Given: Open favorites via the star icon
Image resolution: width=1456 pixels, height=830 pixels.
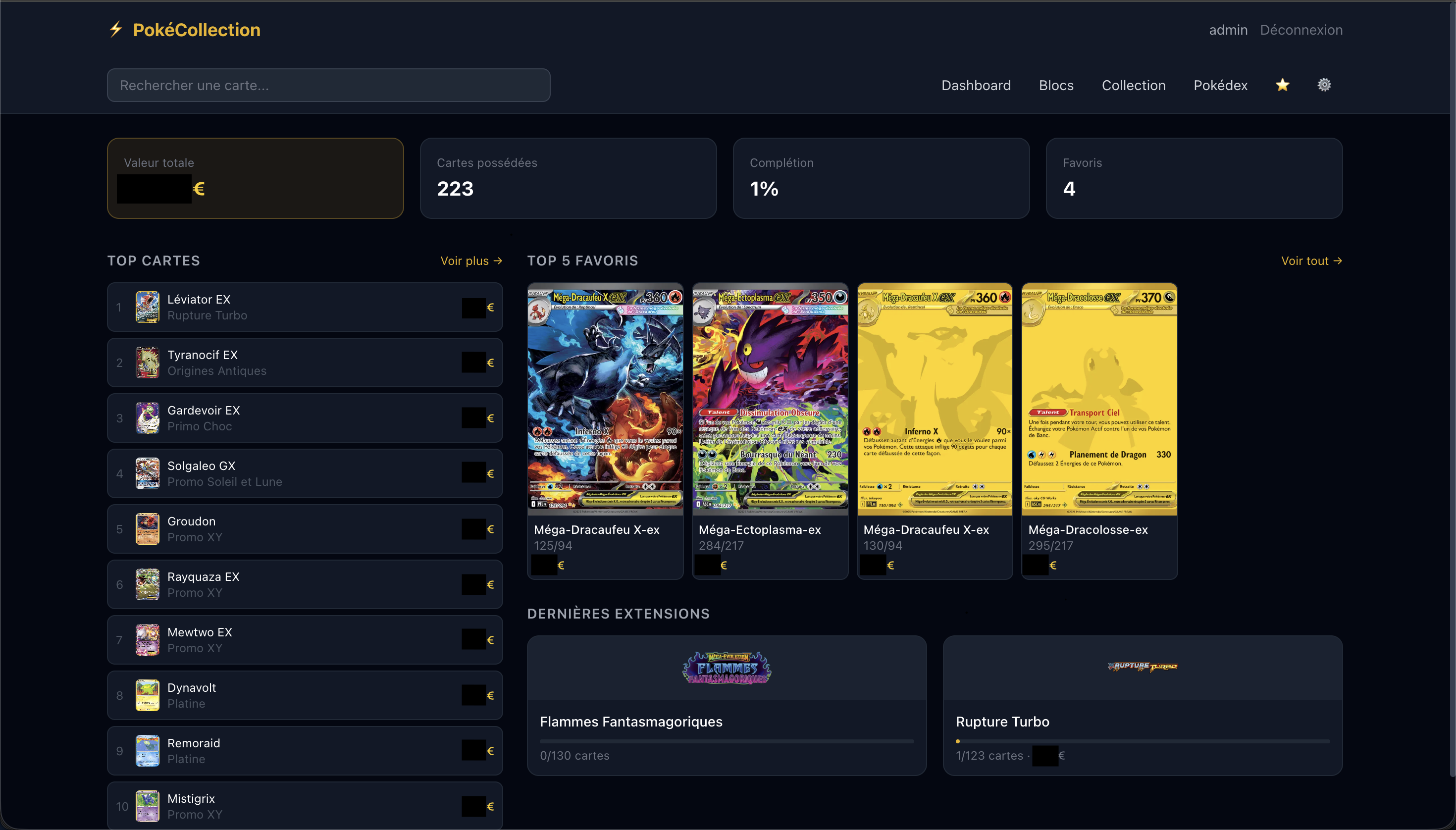Looking at the screenshot, I should click(1283, 85).
